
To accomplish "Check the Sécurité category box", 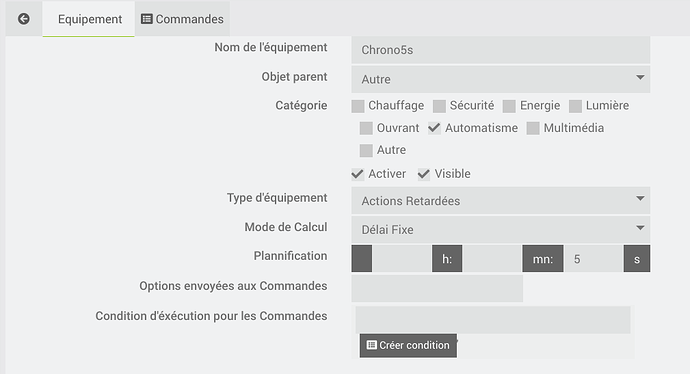I will [439, 106].
